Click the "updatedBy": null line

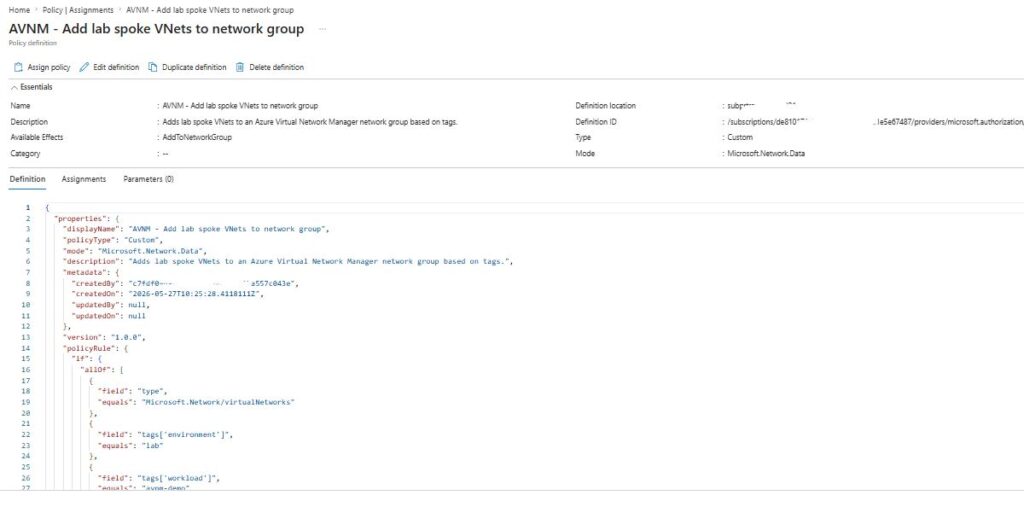click(110, 305)
